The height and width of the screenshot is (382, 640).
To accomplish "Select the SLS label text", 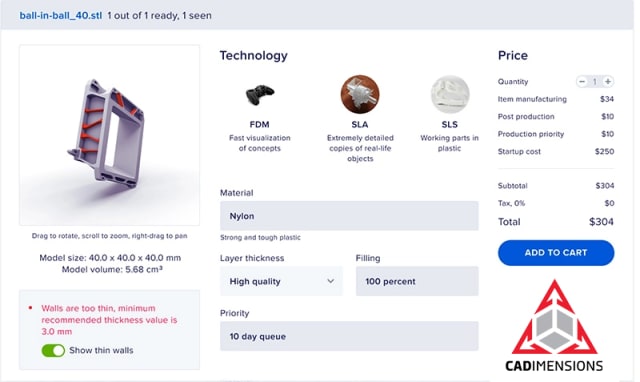I will click(449, 124).
